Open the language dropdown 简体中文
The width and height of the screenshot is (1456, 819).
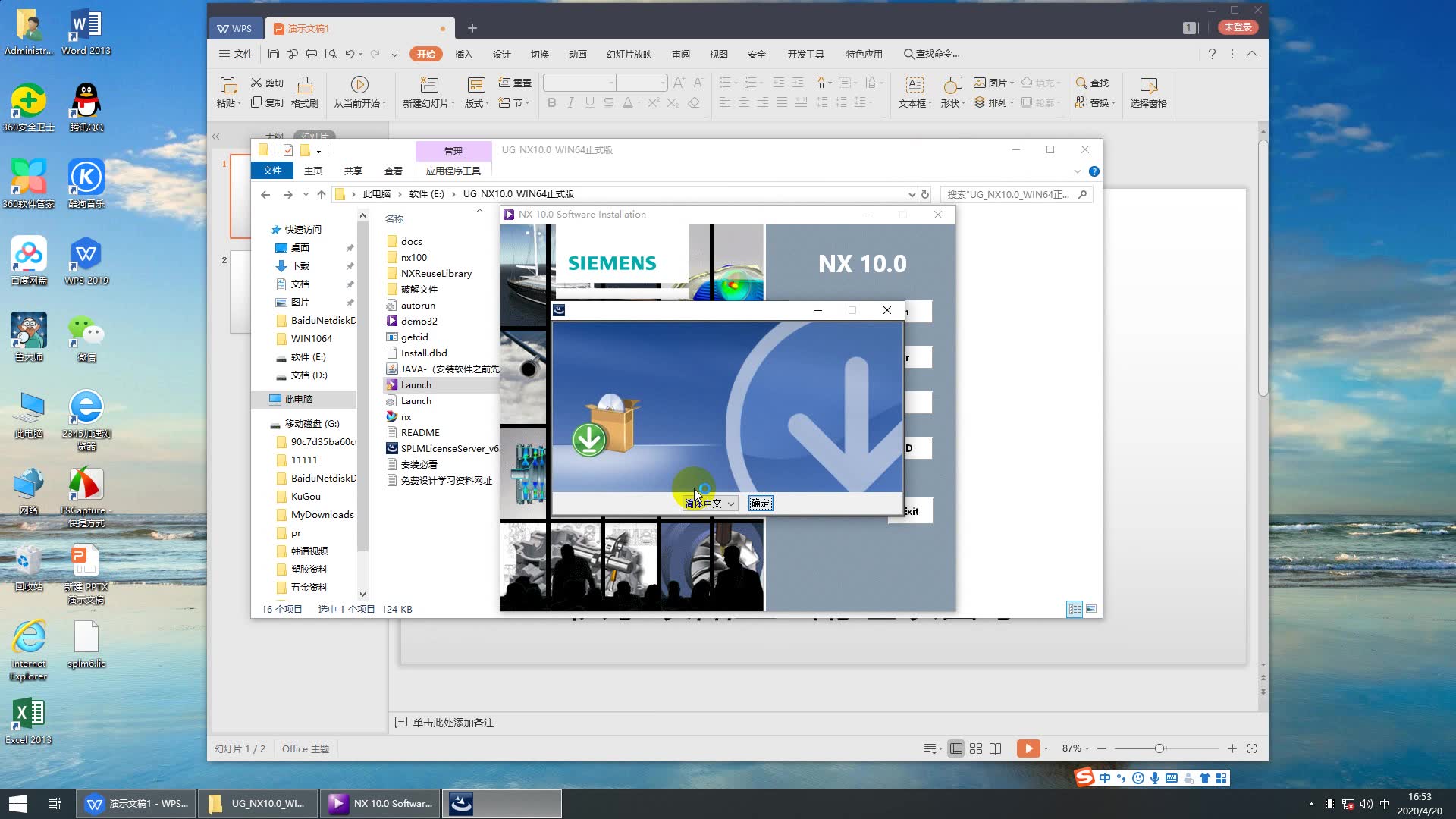pos(710,504)
